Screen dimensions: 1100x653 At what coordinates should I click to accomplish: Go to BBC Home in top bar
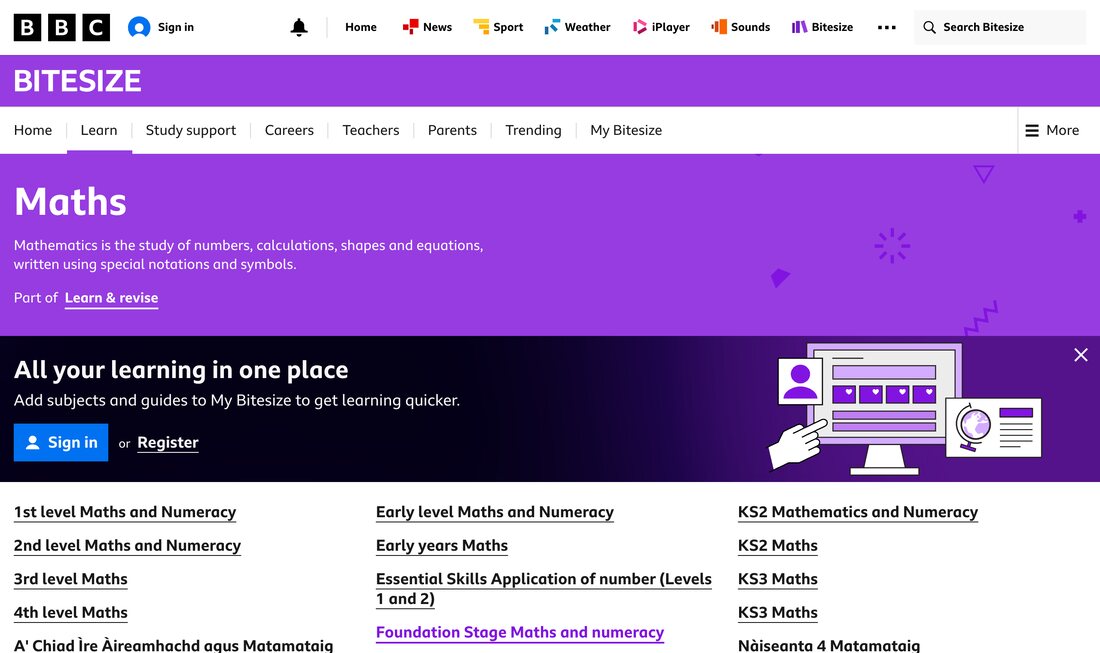(361, 27)
